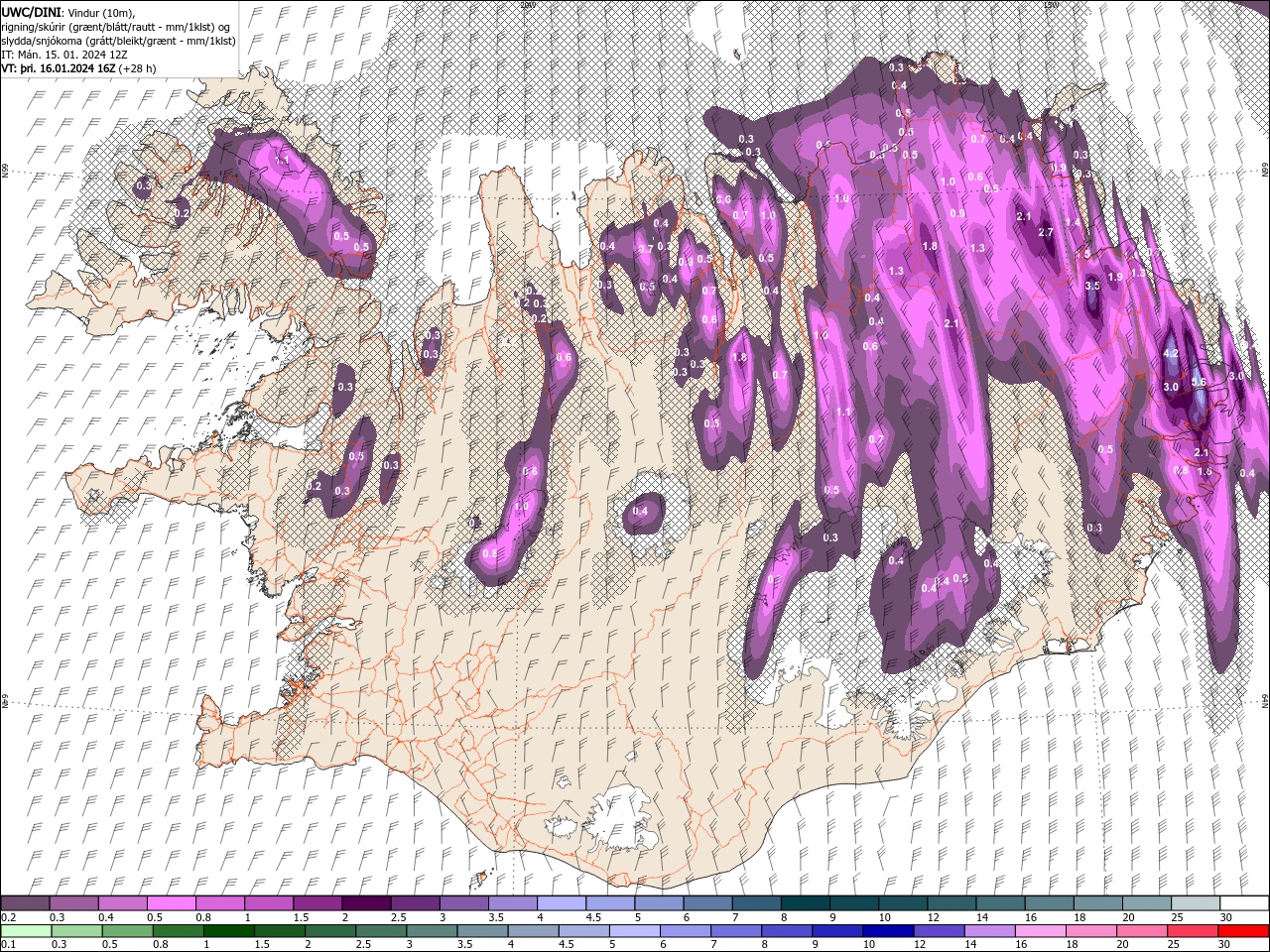Click the lavender lower swatch labeled 14
1270x952 pixels.
[989, 931]
